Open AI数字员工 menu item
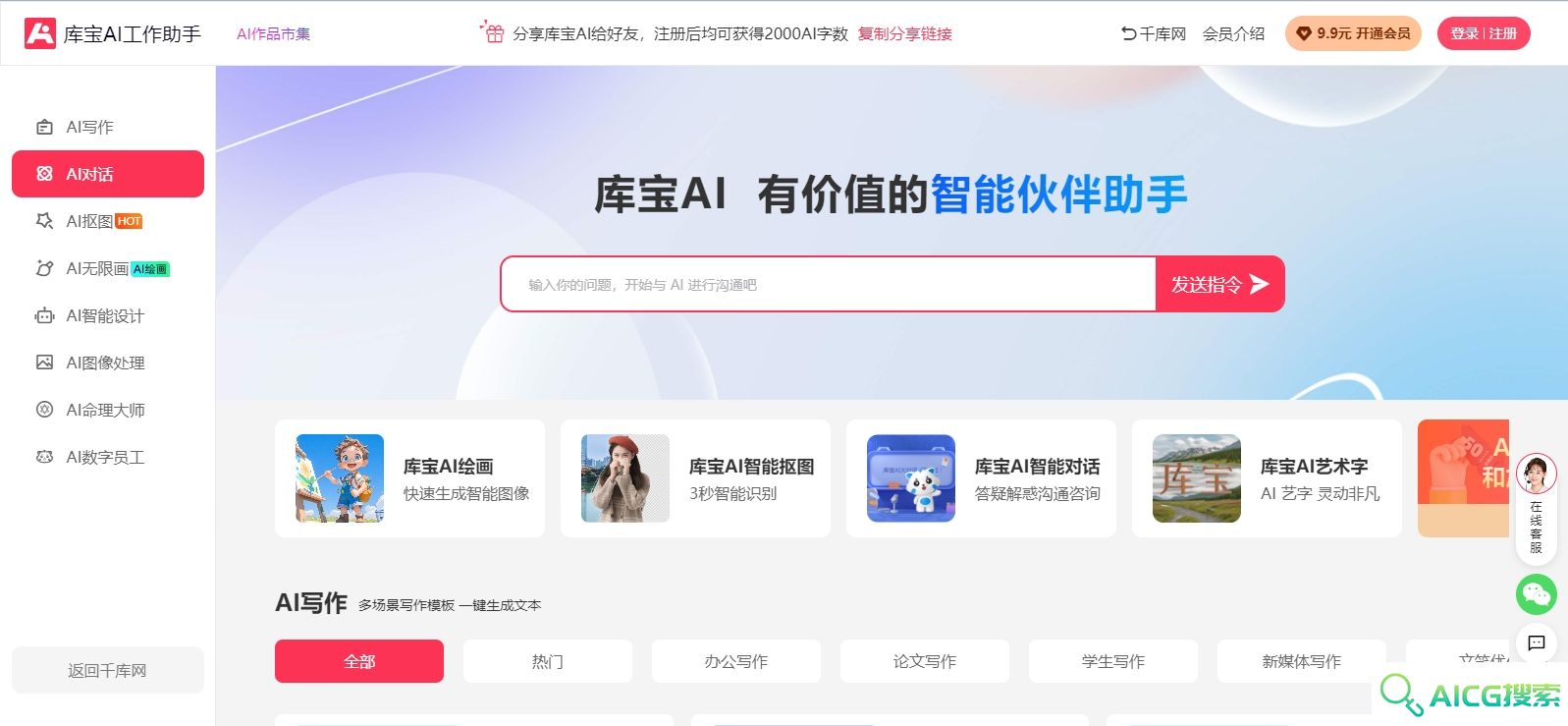This screenshot has width=1568, height=726. coord(108,457)
